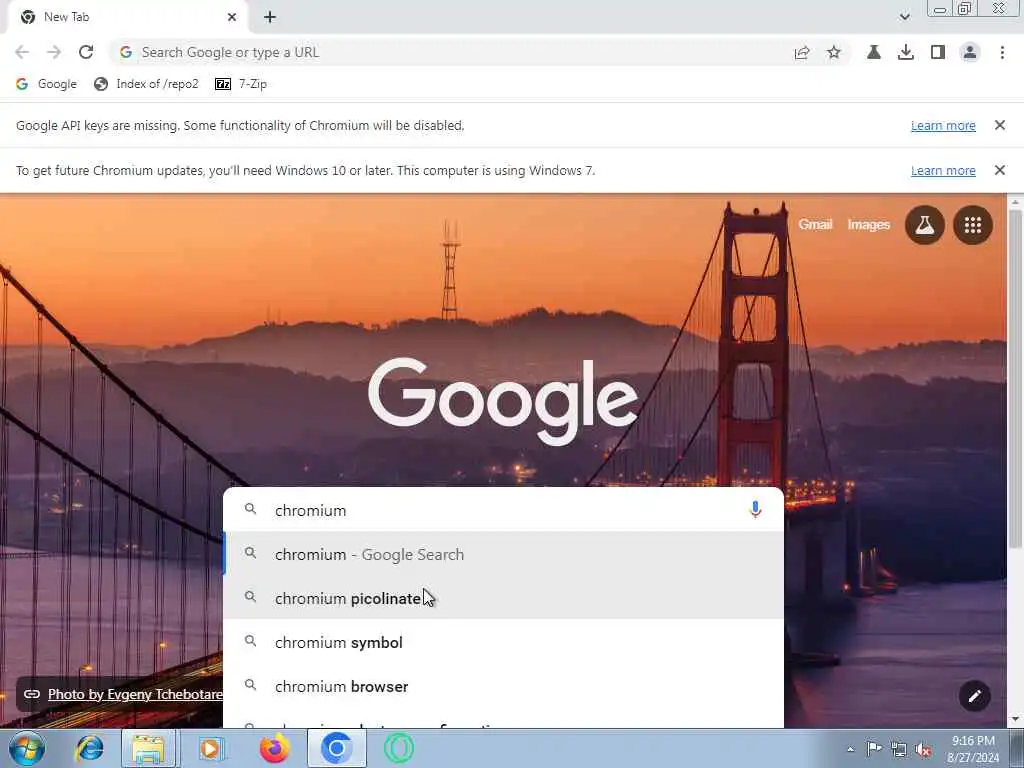
Task: Click the share page icon in address bar
Action: click(x=802, y=52)
